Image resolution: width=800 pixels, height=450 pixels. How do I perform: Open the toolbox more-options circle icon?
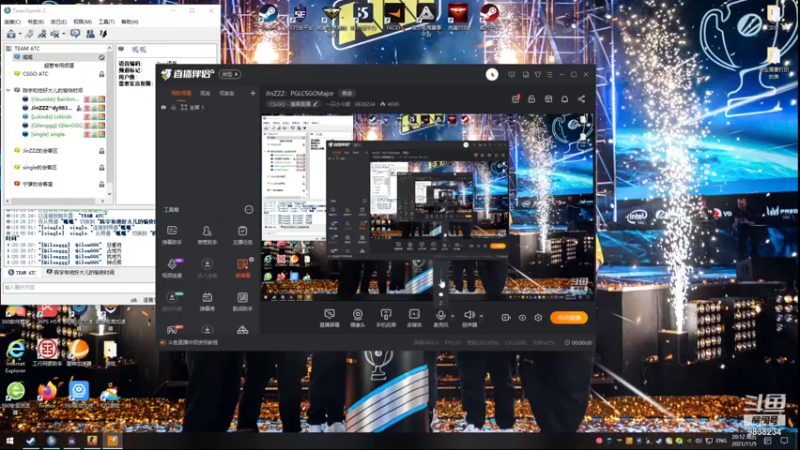point(248,210)
